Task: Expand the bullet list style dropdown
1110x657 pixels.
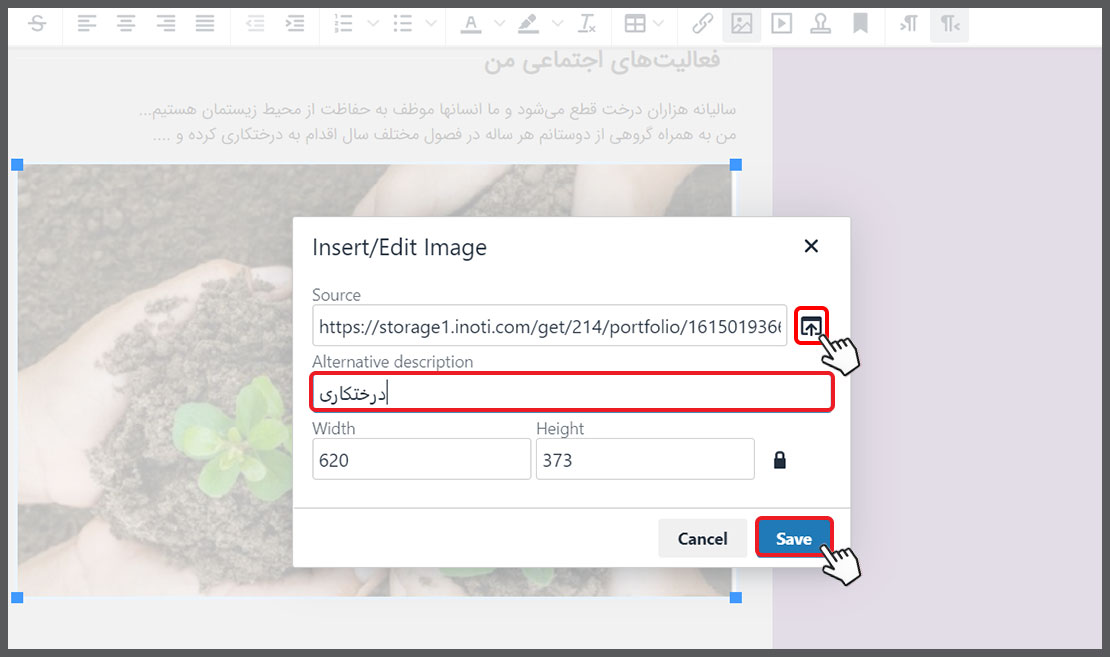Action: (x=431, y=24)
